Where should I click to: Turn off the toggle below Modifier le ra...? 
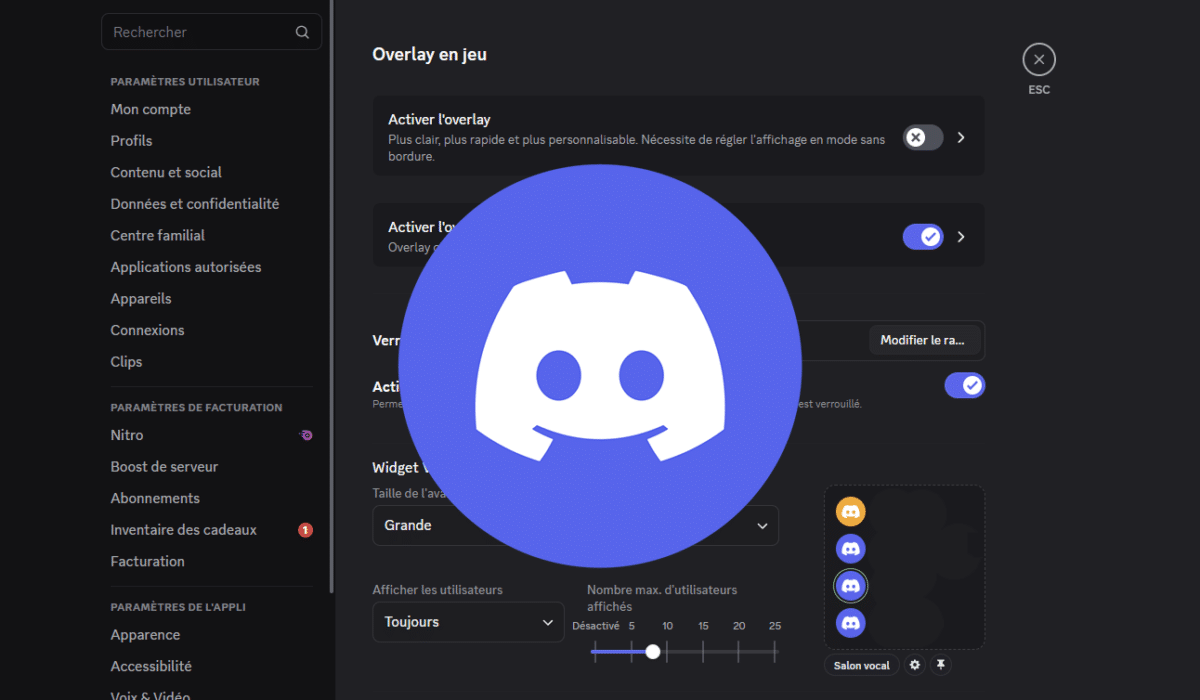965,385
